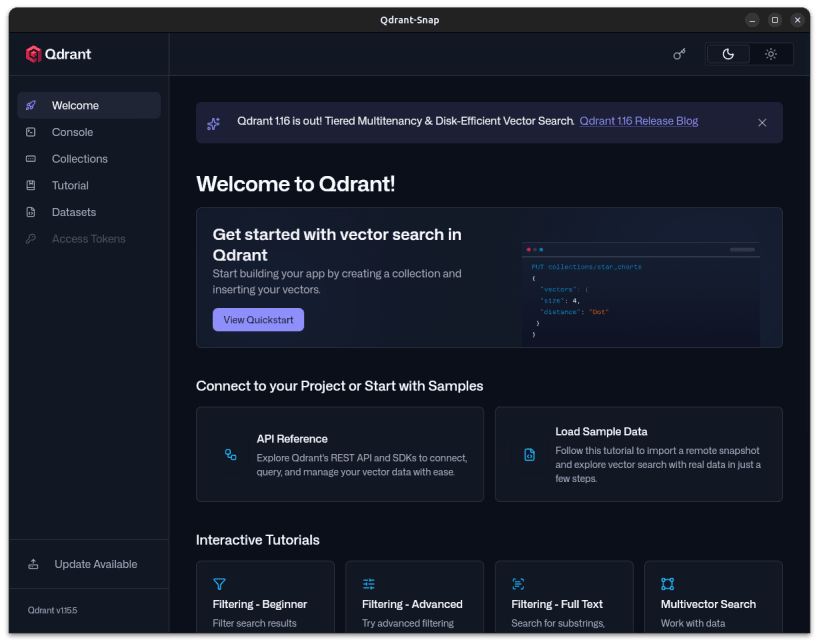Click the Qdrant logo in sidebar header

(x=58, y=54)
